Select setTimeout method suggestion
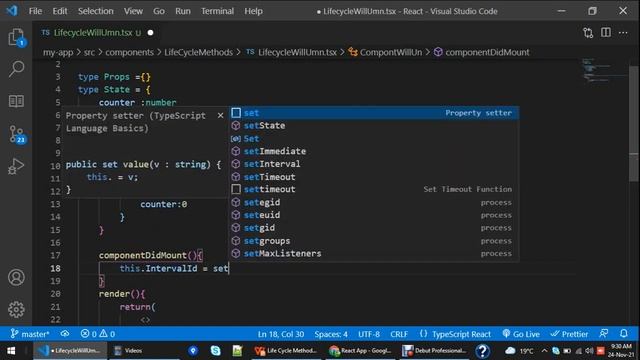The width and height of the screenshot is (640, 360). 374,177
